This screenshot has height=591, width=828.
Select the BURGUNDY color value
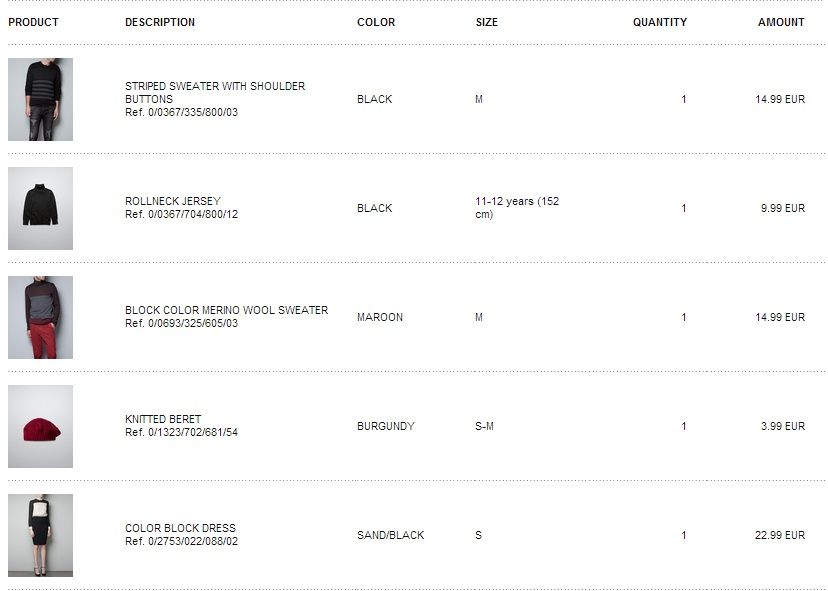coord(385,426)
